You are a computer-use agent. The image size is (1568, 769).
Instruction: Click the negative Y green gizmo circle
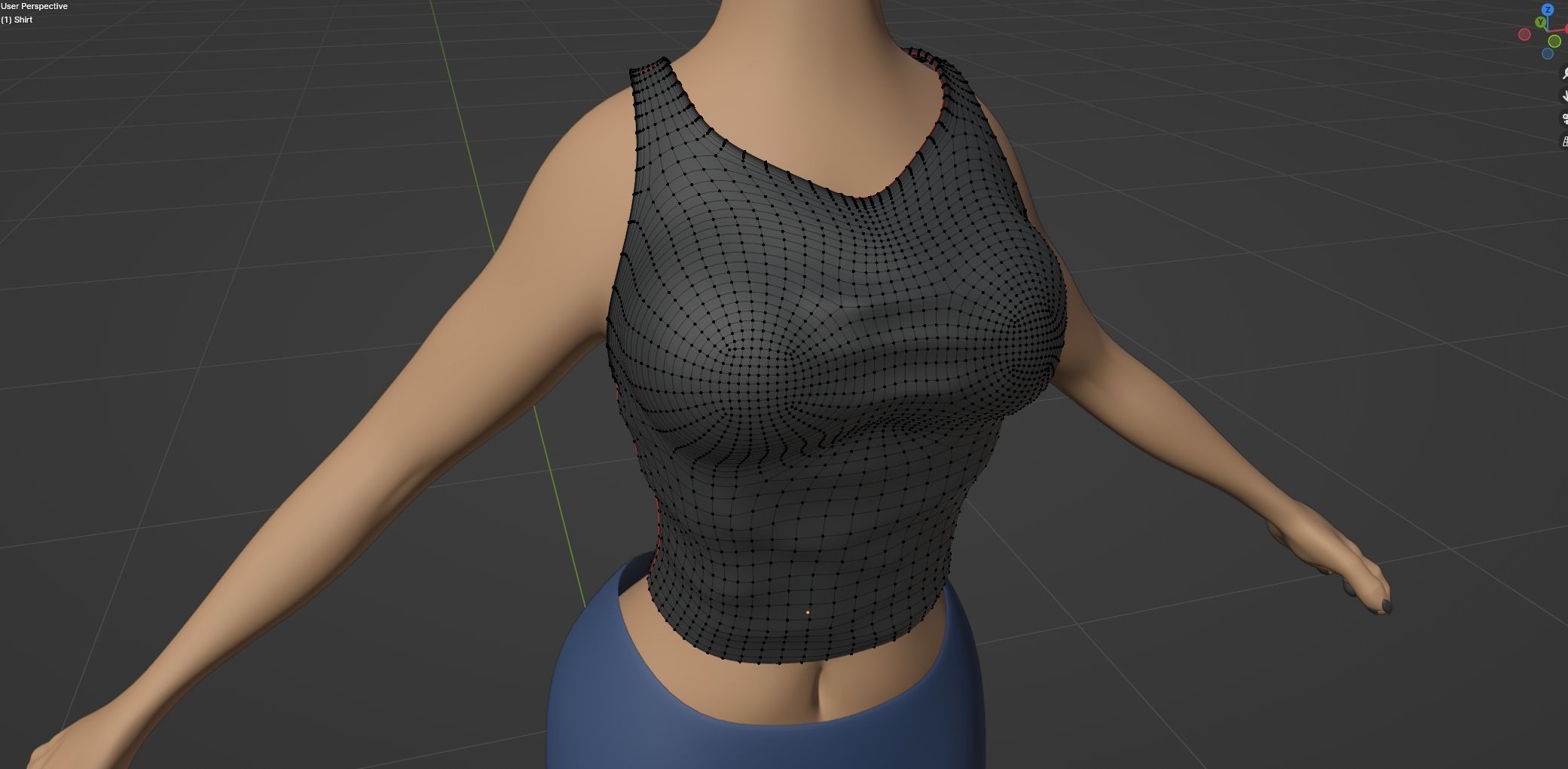point(1554,41)
